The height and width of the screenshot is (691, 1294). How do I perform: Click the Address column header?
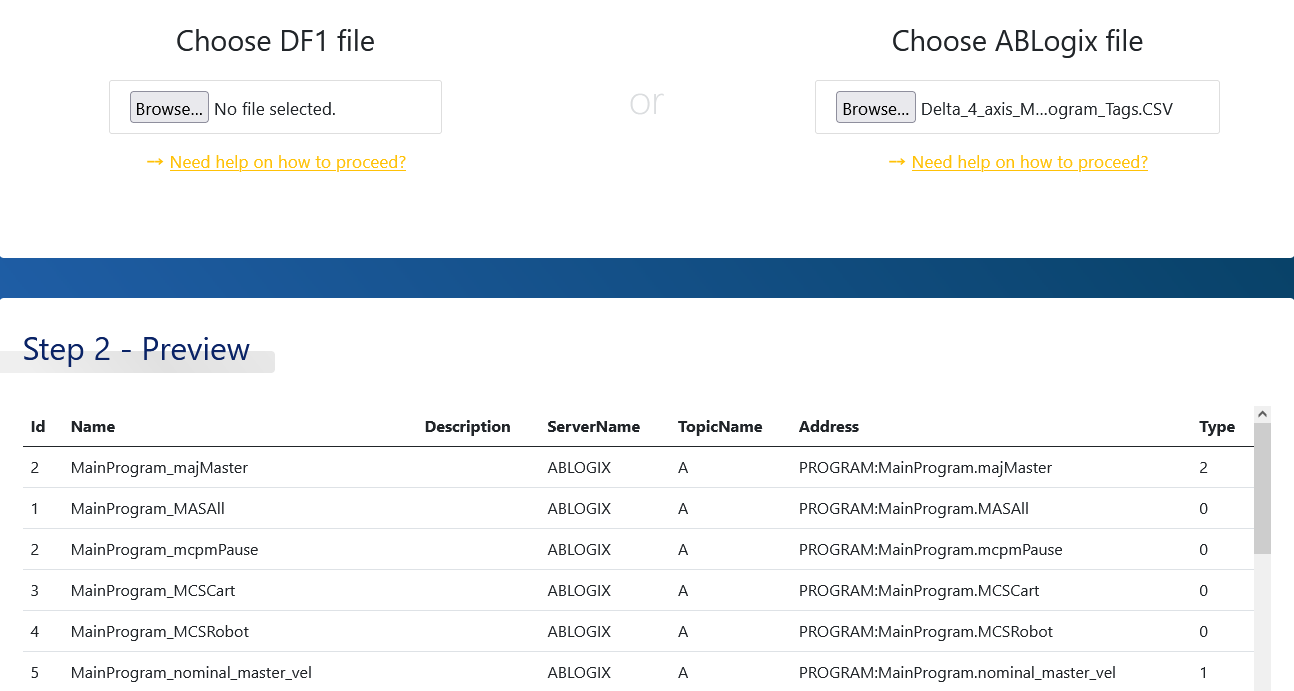tap(828, 426)
